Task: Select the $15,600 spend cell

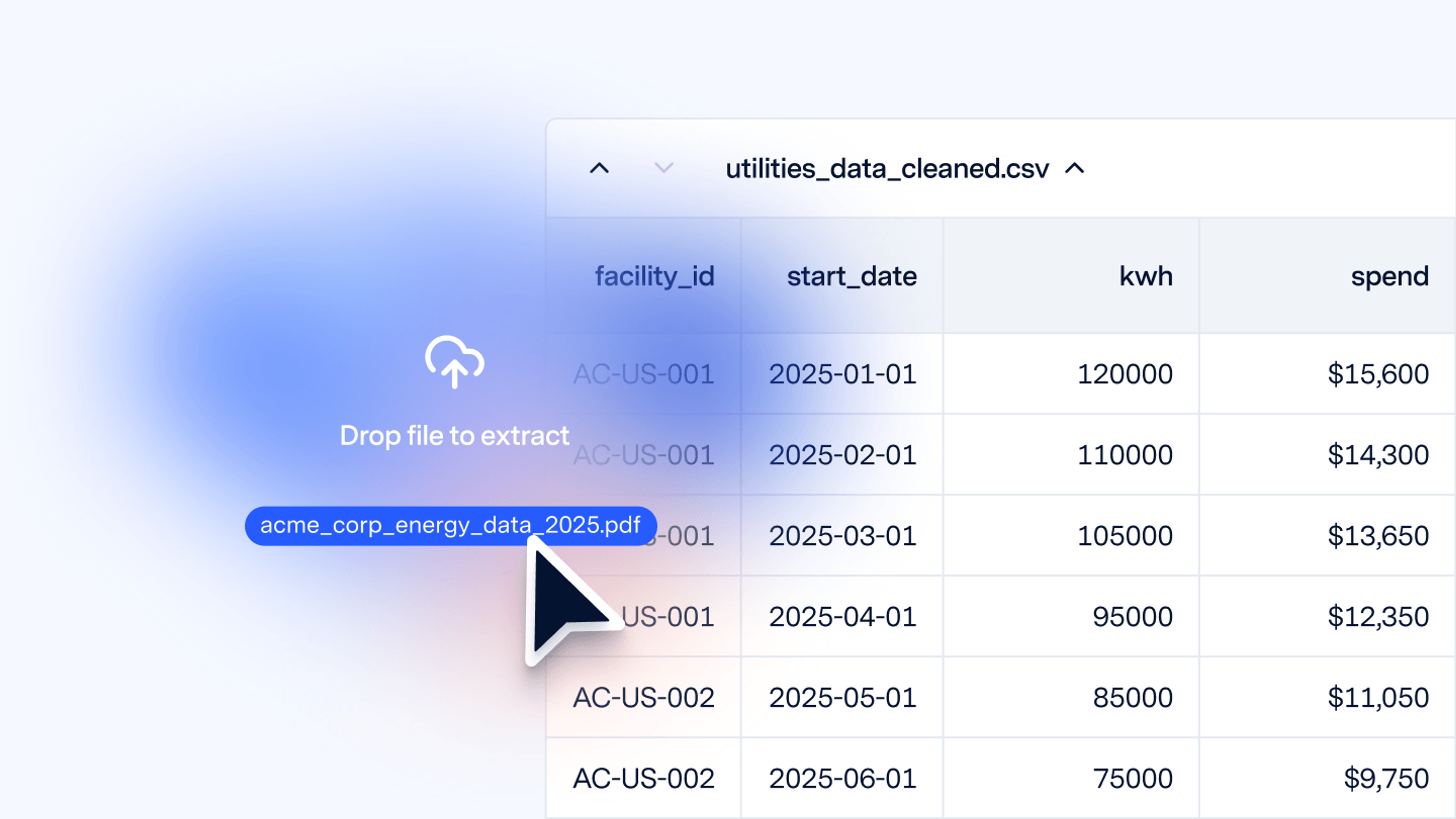Action: coord(1327,373)
